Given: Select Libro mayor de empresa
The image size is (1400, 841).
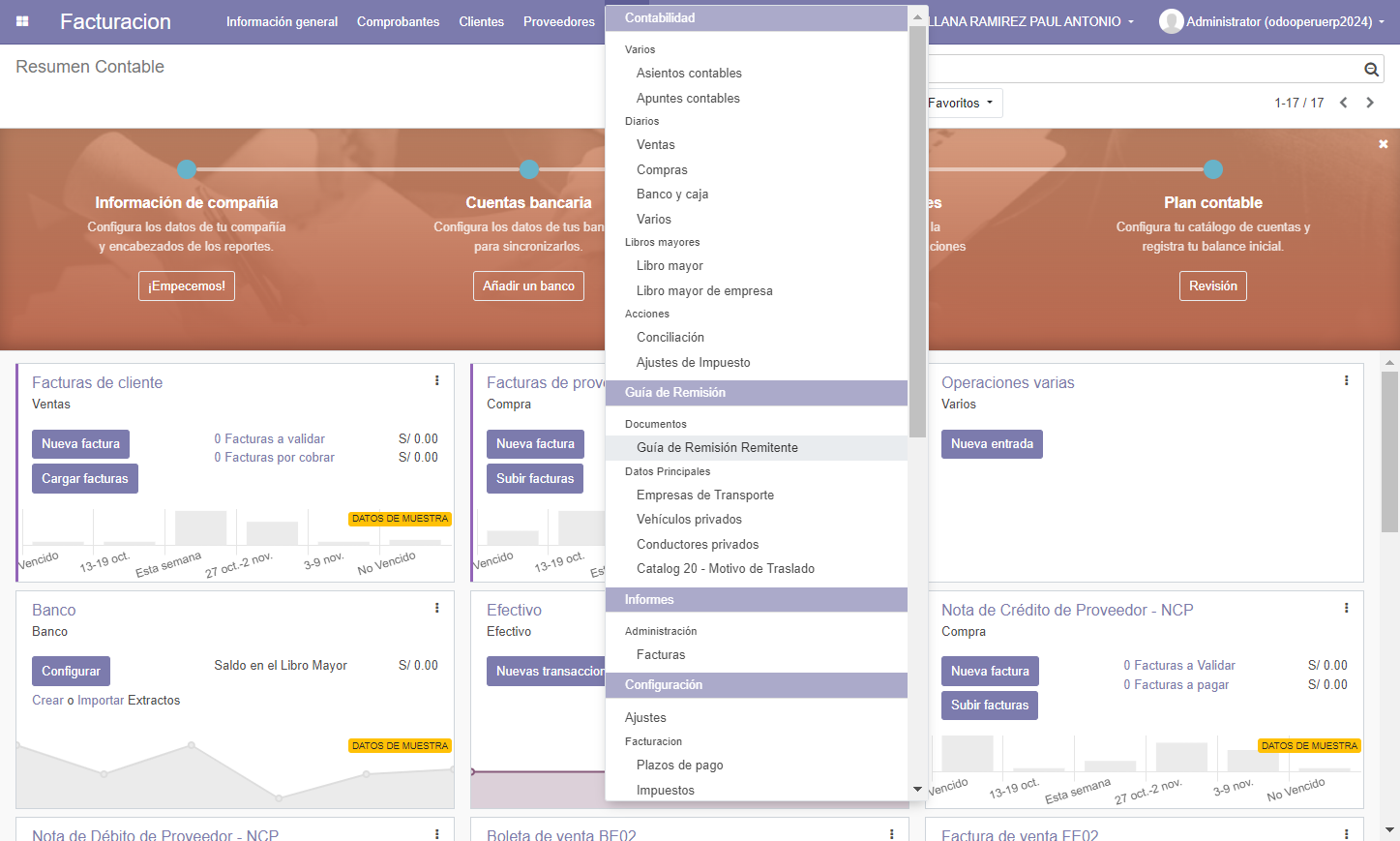Looking at the screenshot, I should tap(757, 290).
